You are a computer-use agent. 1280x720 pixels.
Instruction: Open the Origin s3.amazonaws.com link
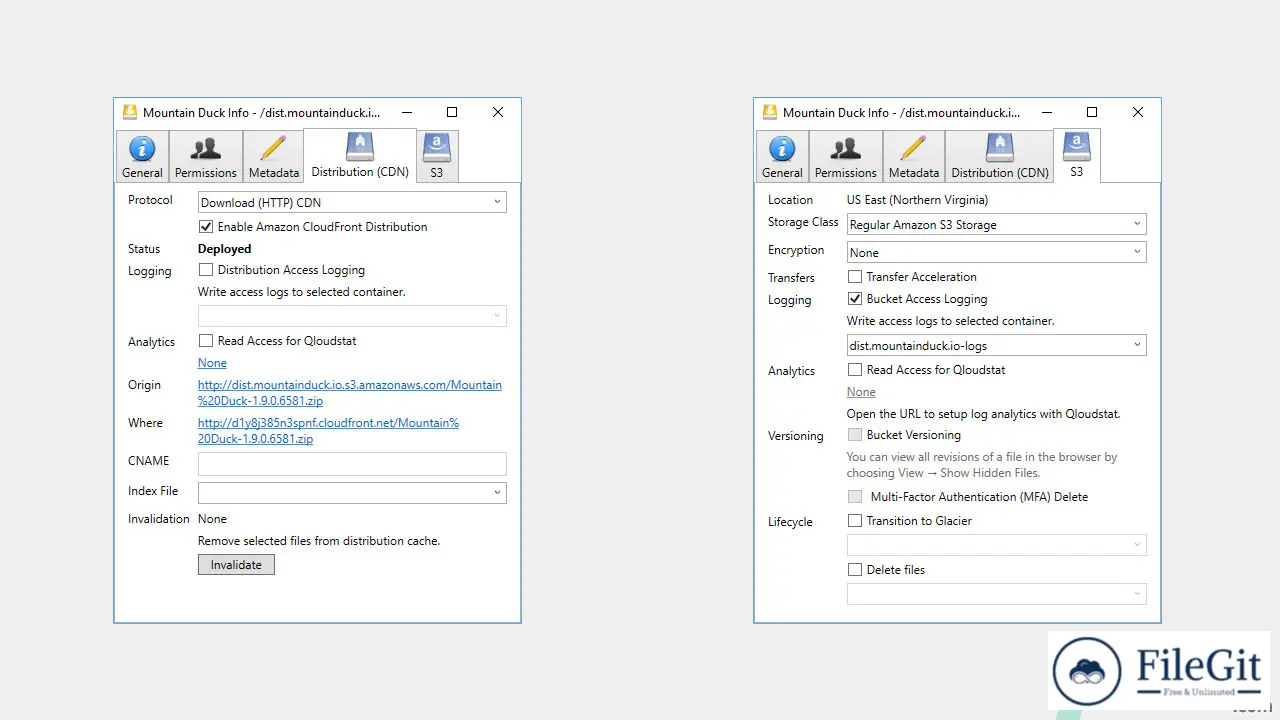coord(350,393)
